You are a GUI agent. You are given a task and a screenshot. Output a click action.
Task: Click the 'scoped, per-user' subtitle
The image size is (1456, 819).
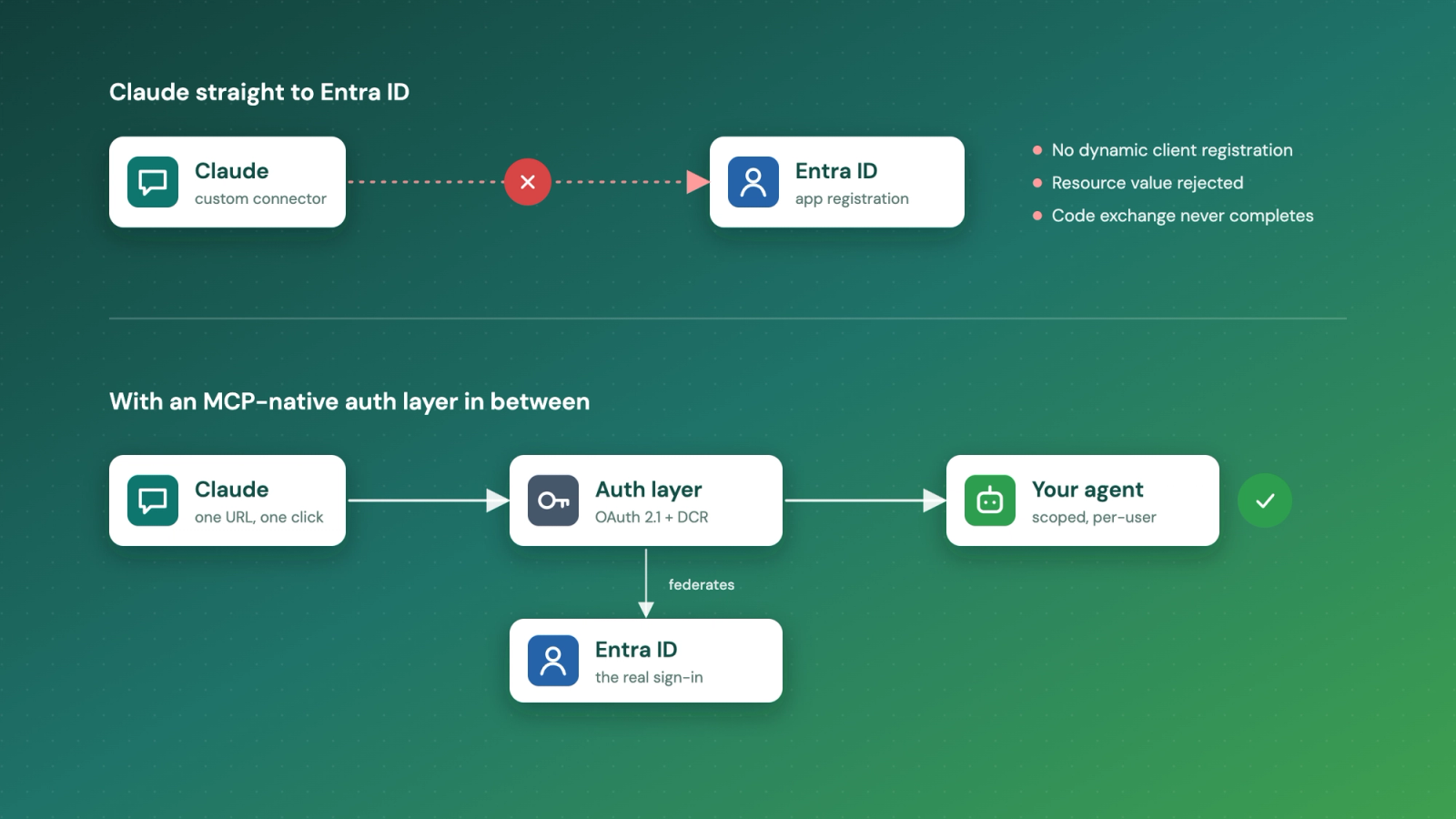click(1094, 517)
